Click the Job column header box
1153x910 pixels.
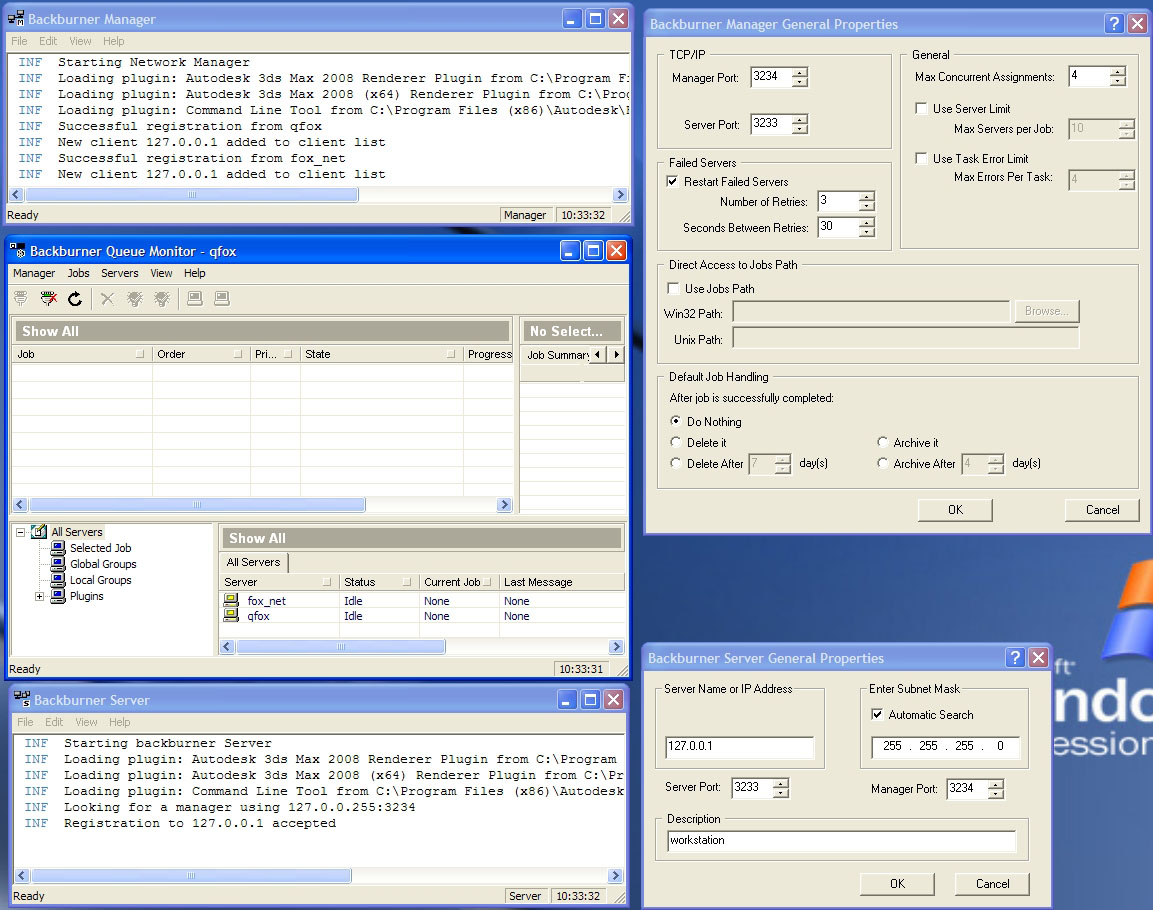[140, 354]
